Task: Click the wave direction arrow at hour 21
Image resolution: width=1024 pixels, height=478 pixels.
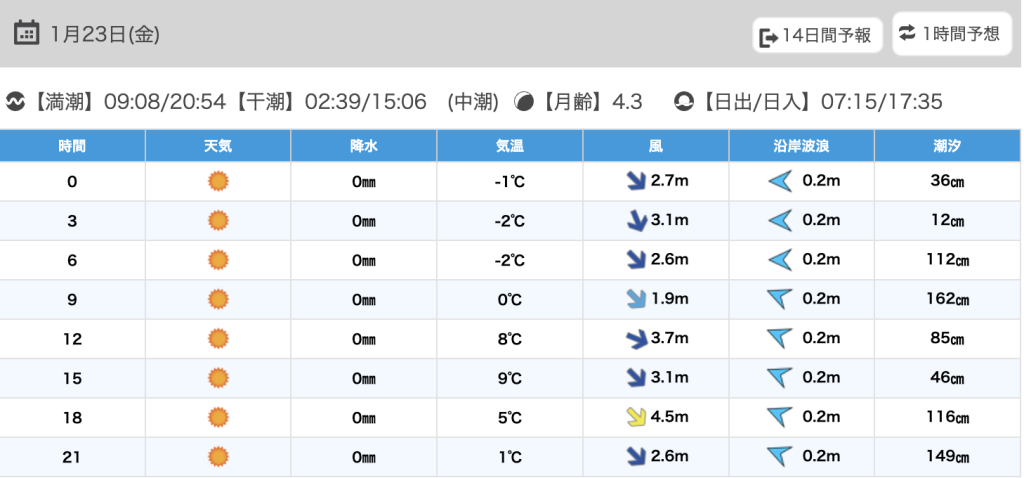Action: pyautogui.click(x=779, y=457)
